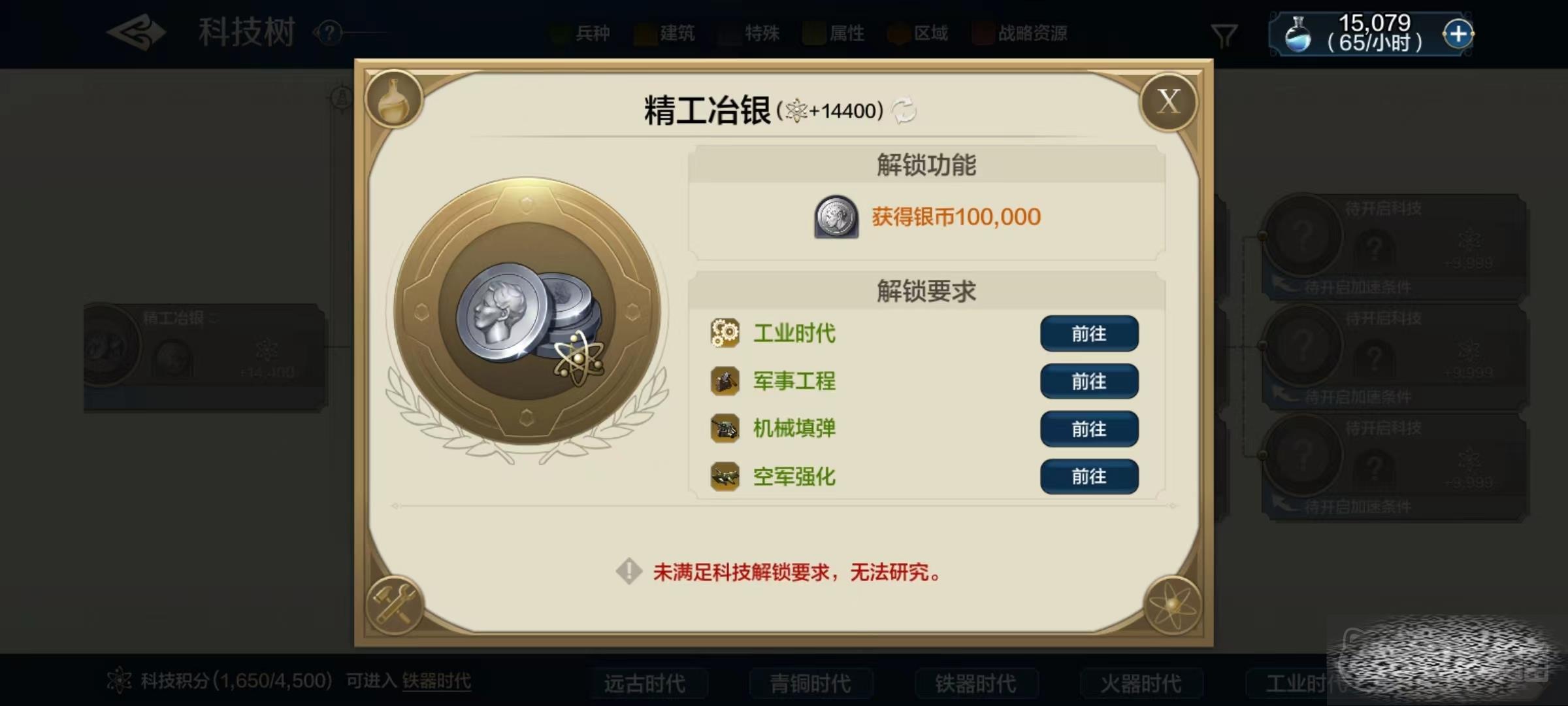
Task: Add research potions with the plus button
Action: [1458, 33]
